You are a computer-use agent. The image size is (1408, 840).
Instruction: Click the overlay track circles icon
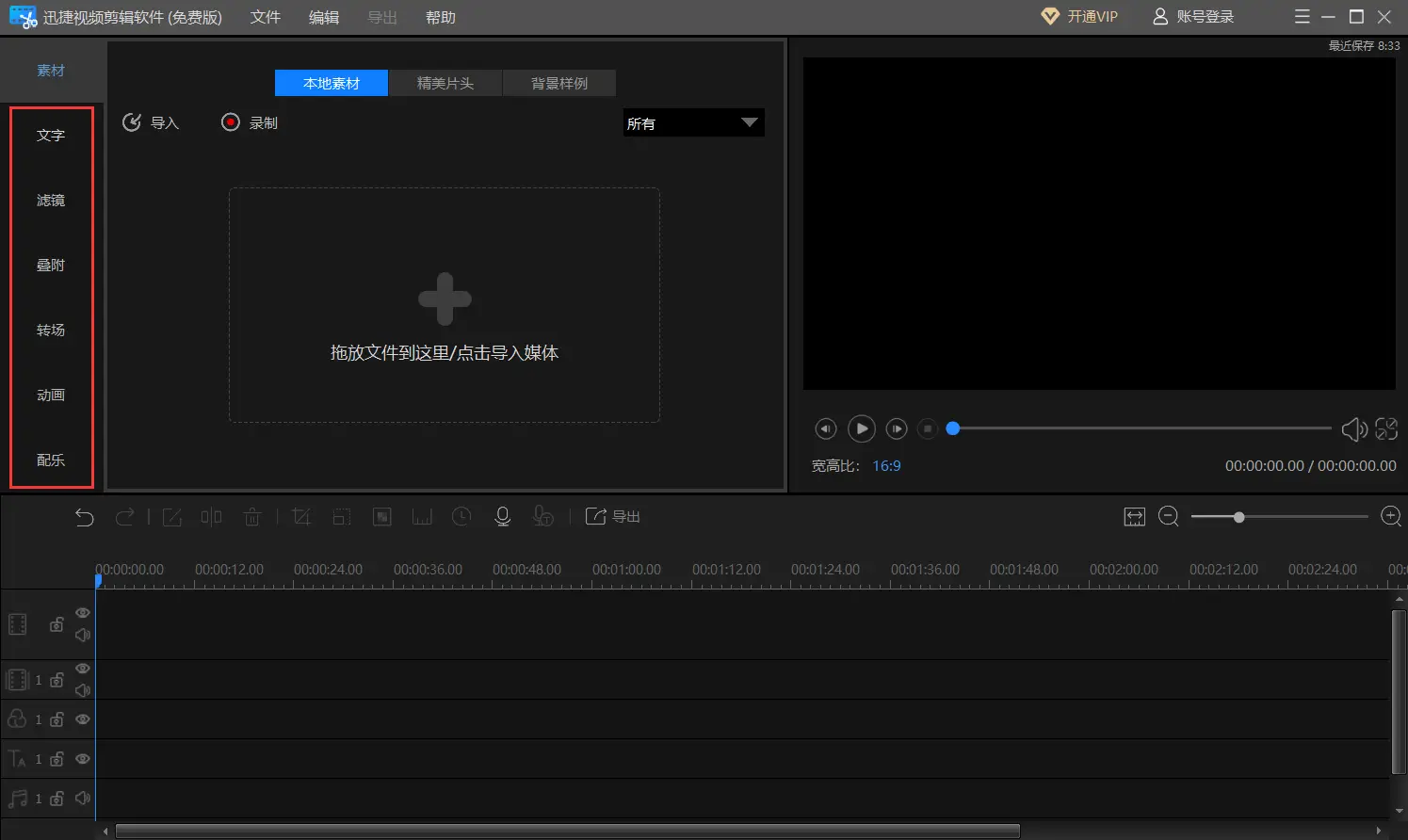(17, 719)
